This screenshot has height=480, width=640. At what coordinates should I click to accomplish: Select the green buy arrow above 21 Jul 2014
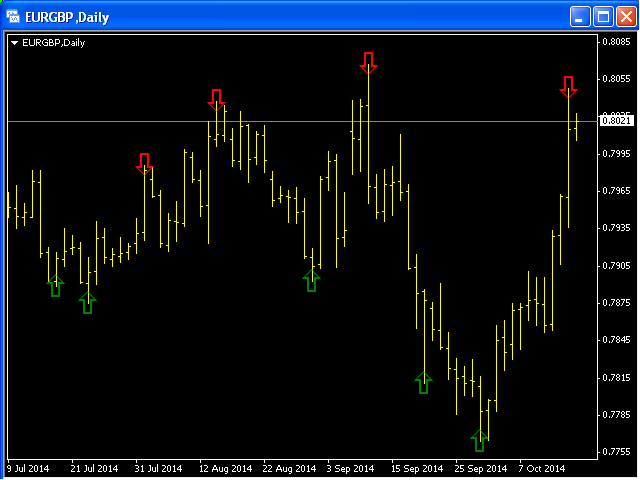click(x=87, y=303)
